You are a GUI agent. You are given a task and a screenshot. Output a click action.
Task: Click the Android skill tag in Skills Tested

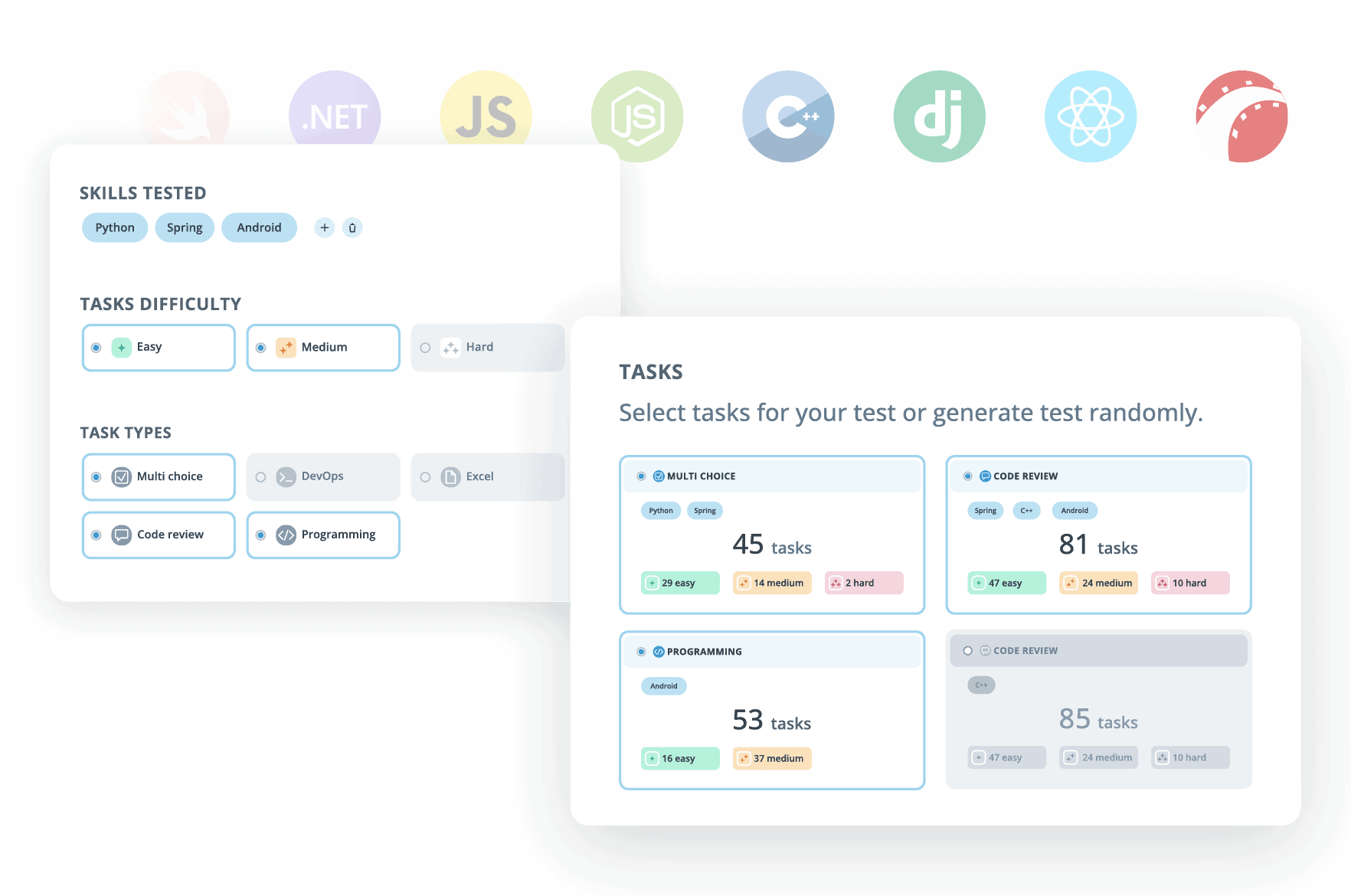259,227
